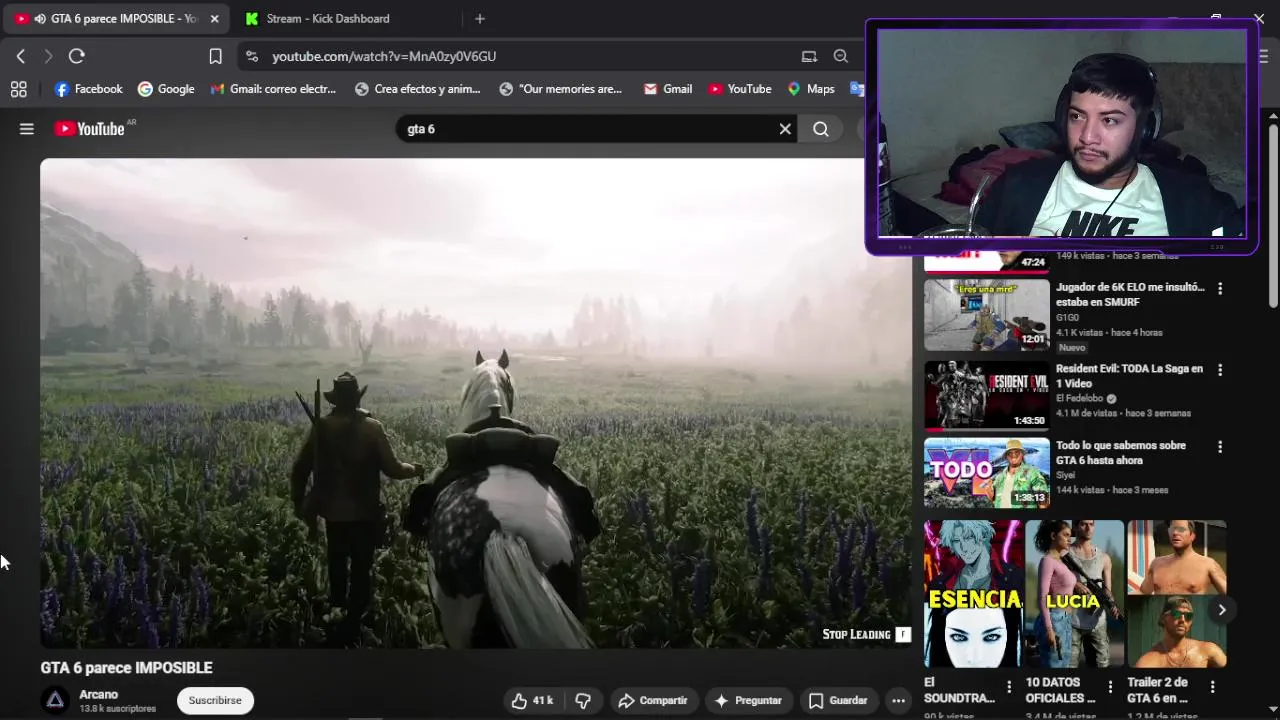Dislike the video with thumbs down
1280x720 pixels.
click(x=583, y=700)
